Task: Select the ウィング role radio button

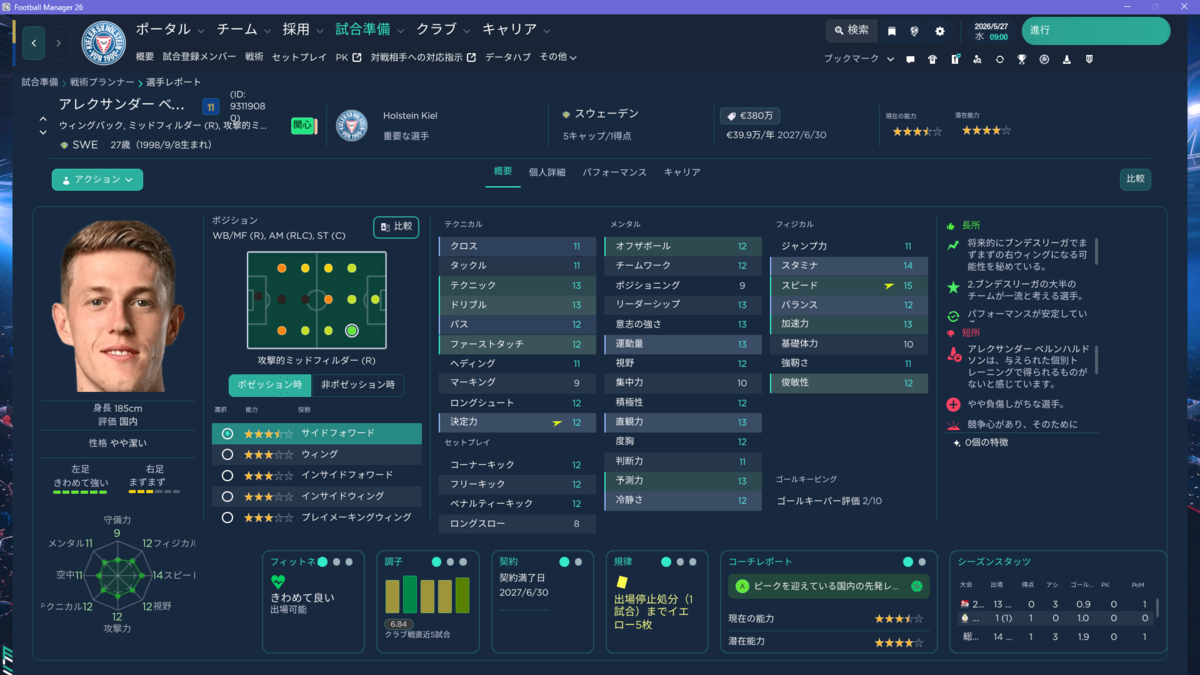Action: tap(228, 455)
